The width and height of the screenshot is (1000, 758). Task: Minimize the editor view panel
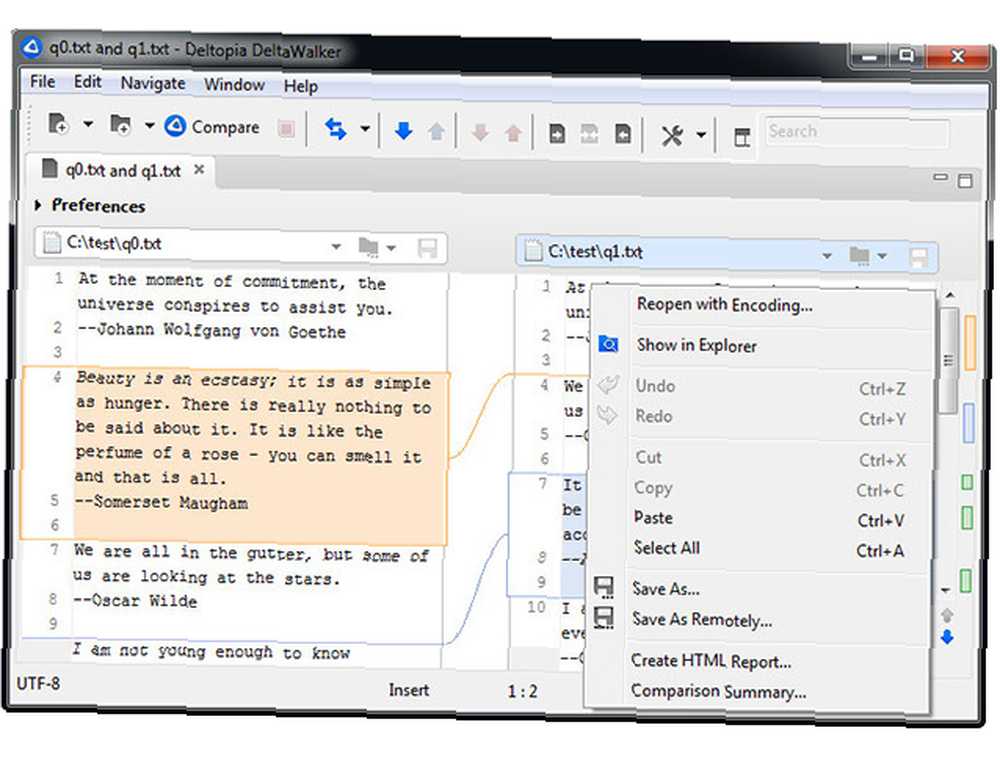[x=940, y=177]
